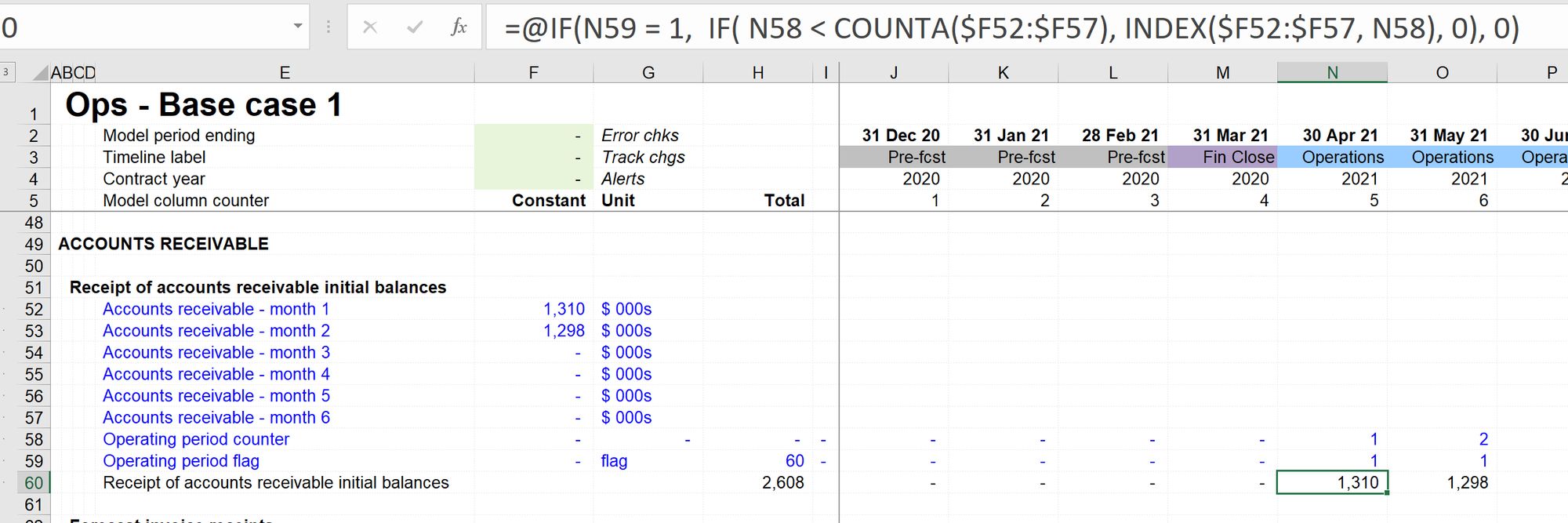Click the green cell beside Model period ending
The width and height of the screenshot is (1568, 523).
533,136
